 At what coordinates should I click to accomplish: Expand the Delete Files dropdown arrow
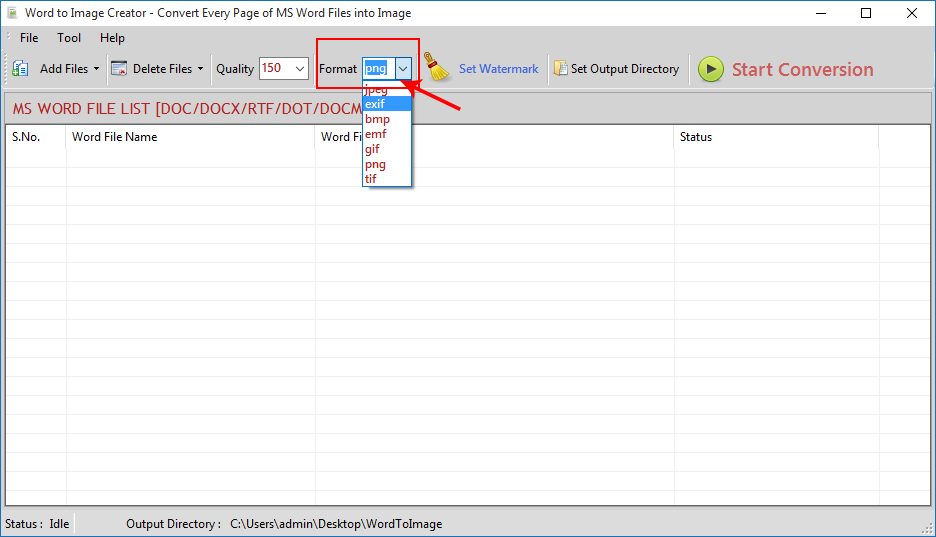point(201,69)
